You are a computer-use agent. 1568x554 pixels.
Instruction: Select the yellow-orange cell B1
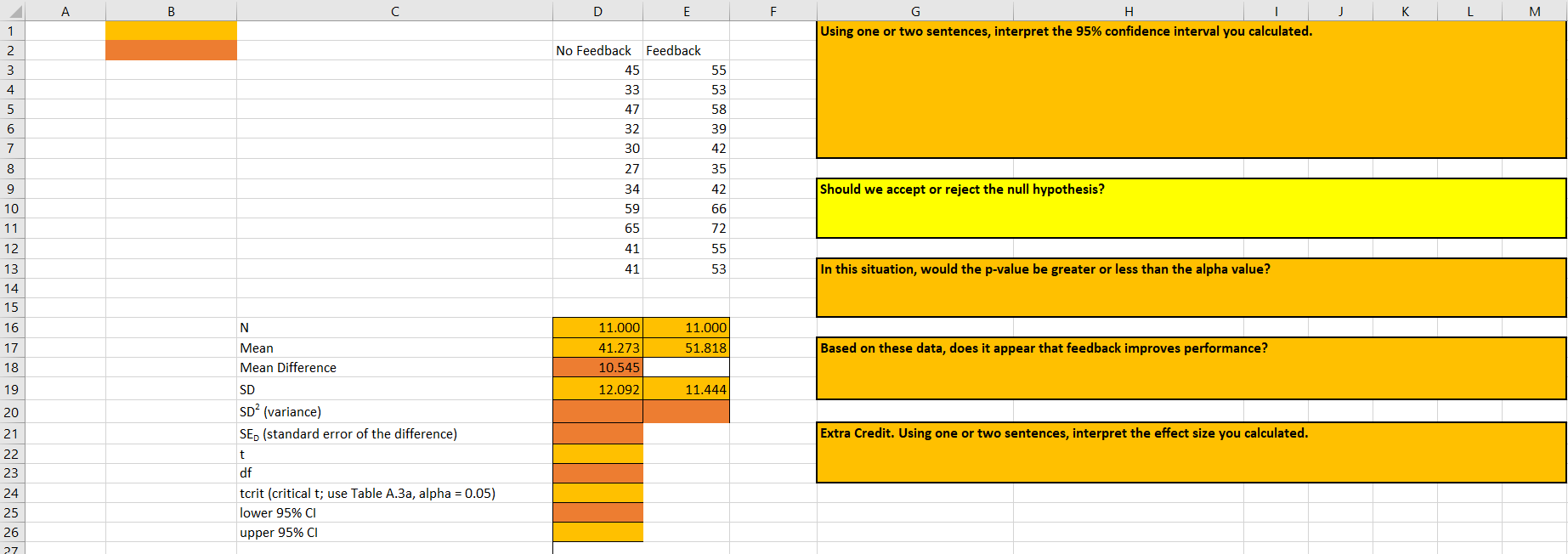[171, 31]
